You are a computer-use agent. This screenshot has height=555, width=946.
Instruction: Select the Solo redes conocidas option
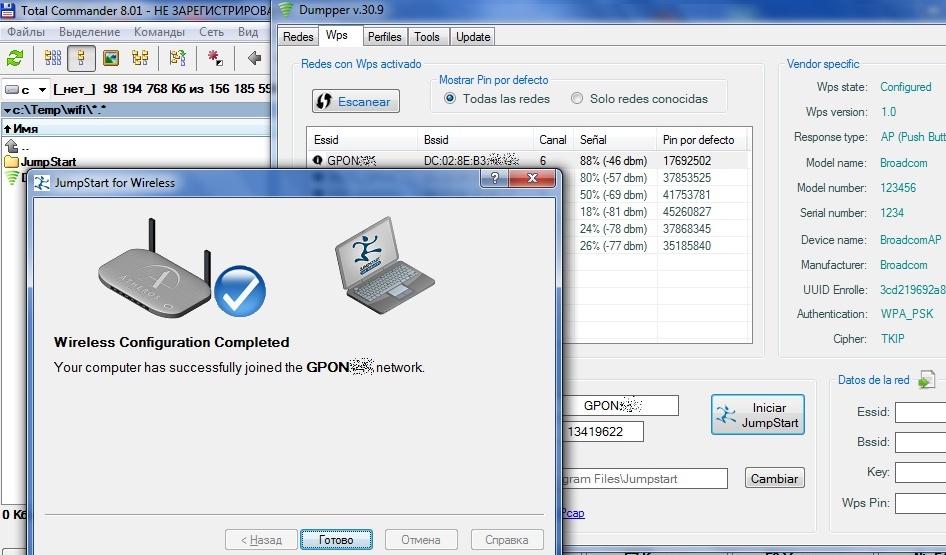[577, 99]
